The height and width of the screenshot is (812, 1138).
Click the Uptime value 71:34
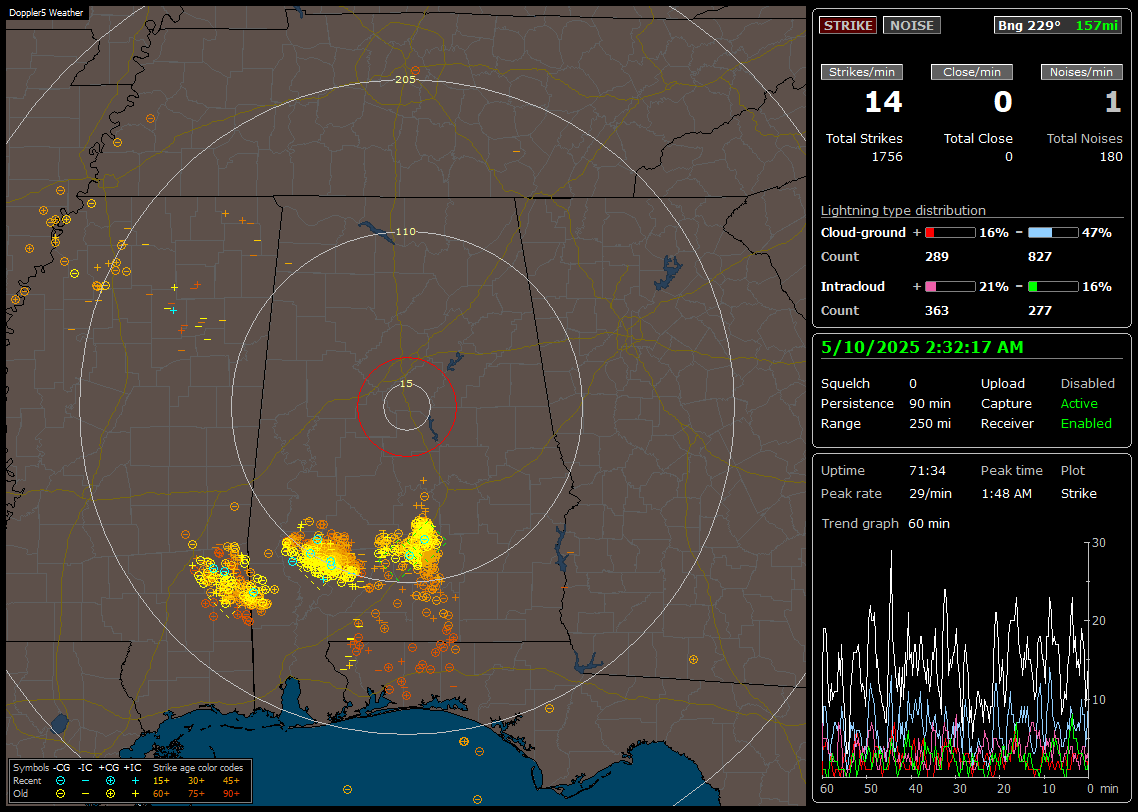(927, 471)
